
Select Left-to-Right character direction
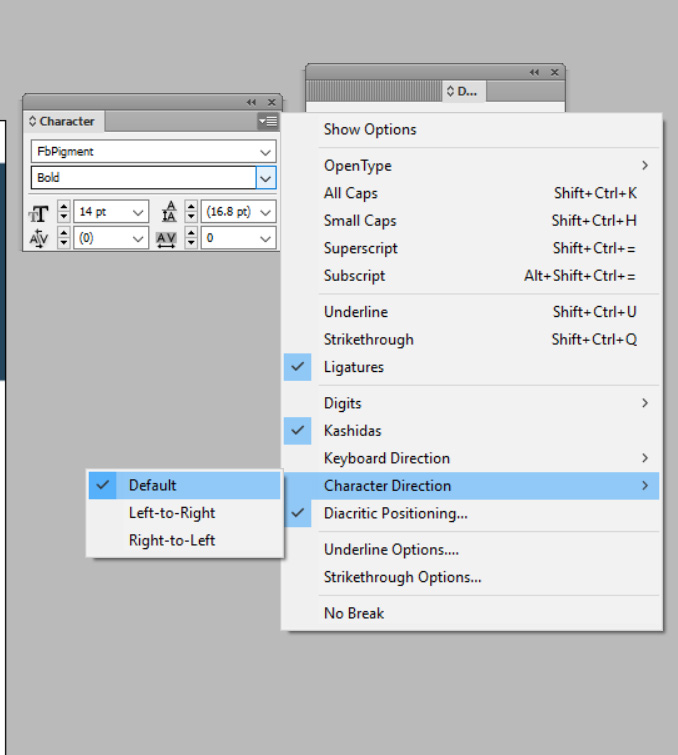(184, 513)
